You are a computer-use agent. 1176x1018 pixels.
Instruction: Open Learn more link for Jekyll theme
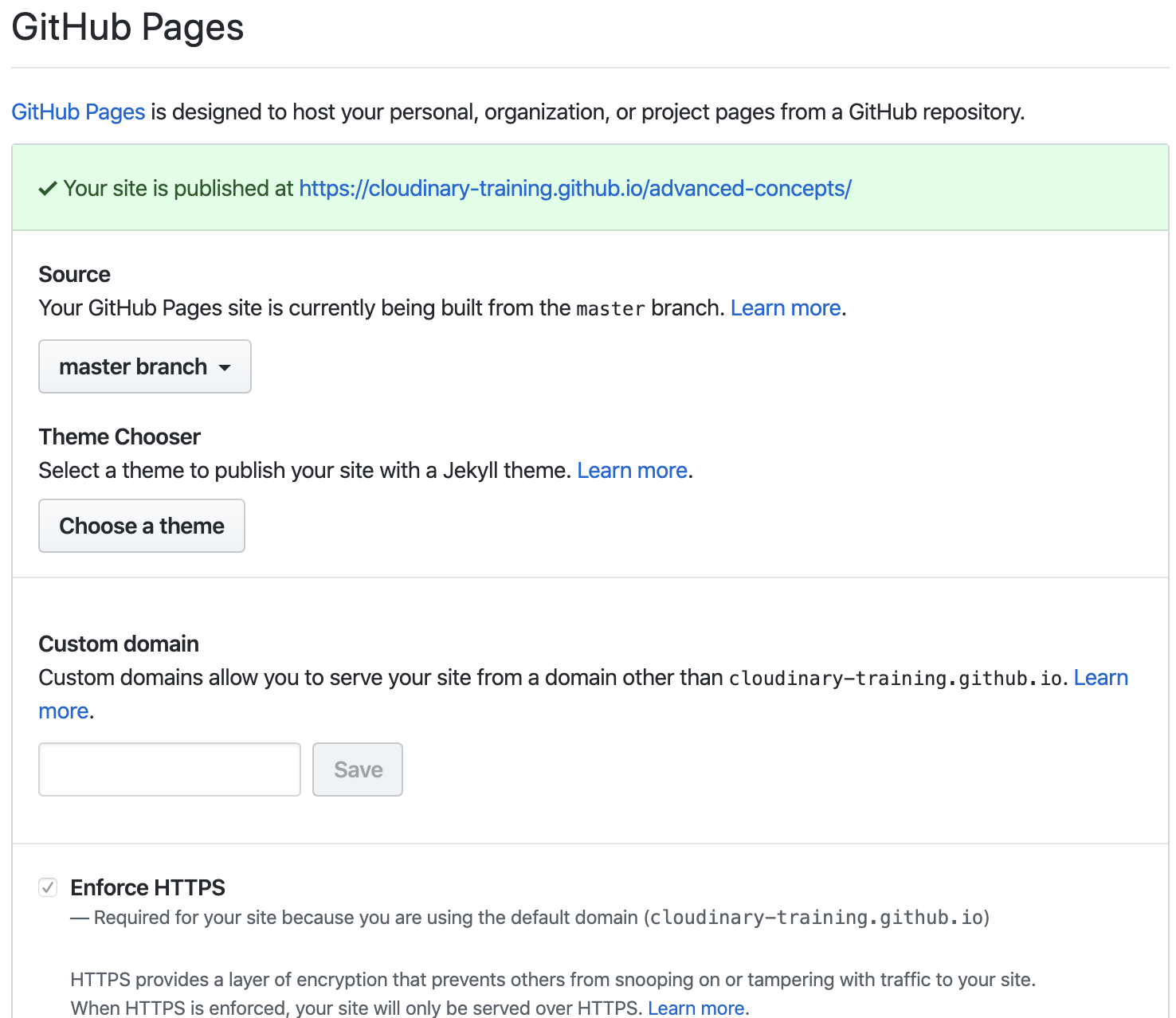[632, 471]
